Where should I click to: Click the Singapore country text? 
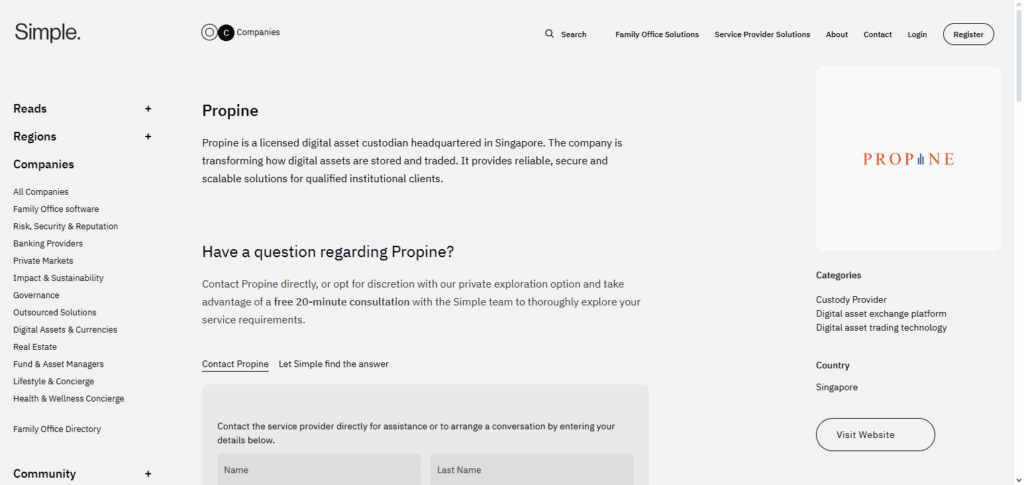(x=837, y=387)
